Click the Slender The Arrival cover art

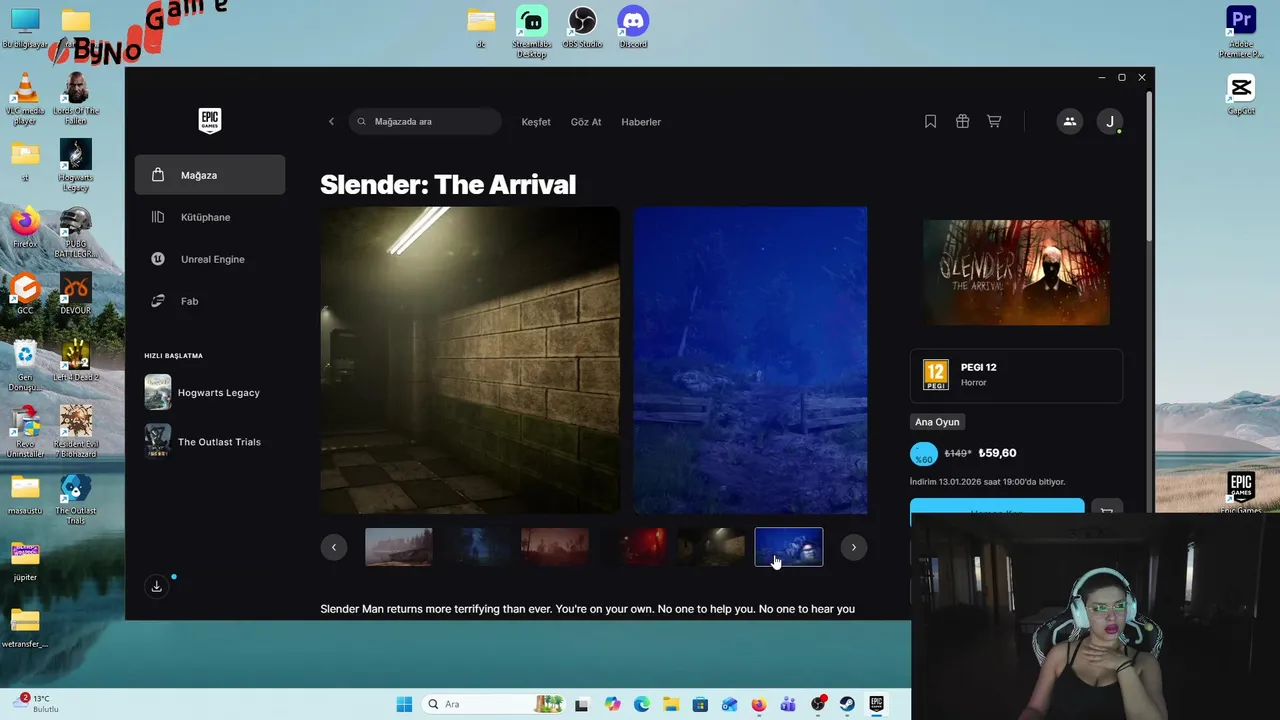coord(1016,272)
